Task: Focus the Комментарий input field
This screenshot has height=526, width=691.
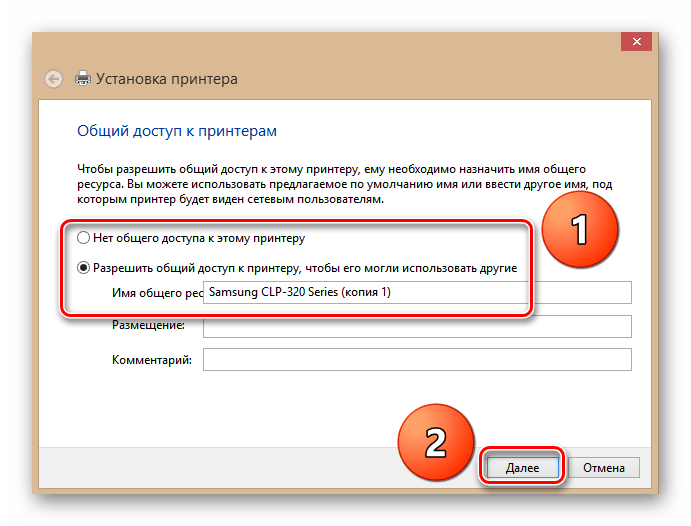Action: click(x=417, y=359)
